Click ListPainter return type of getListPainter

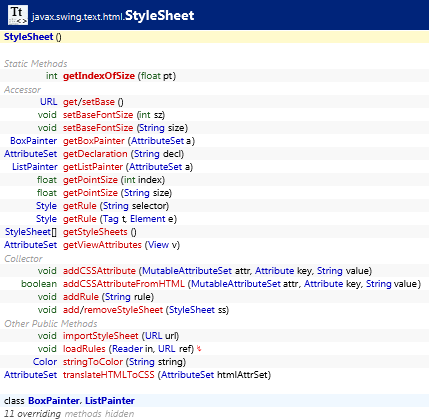point(35,167)
